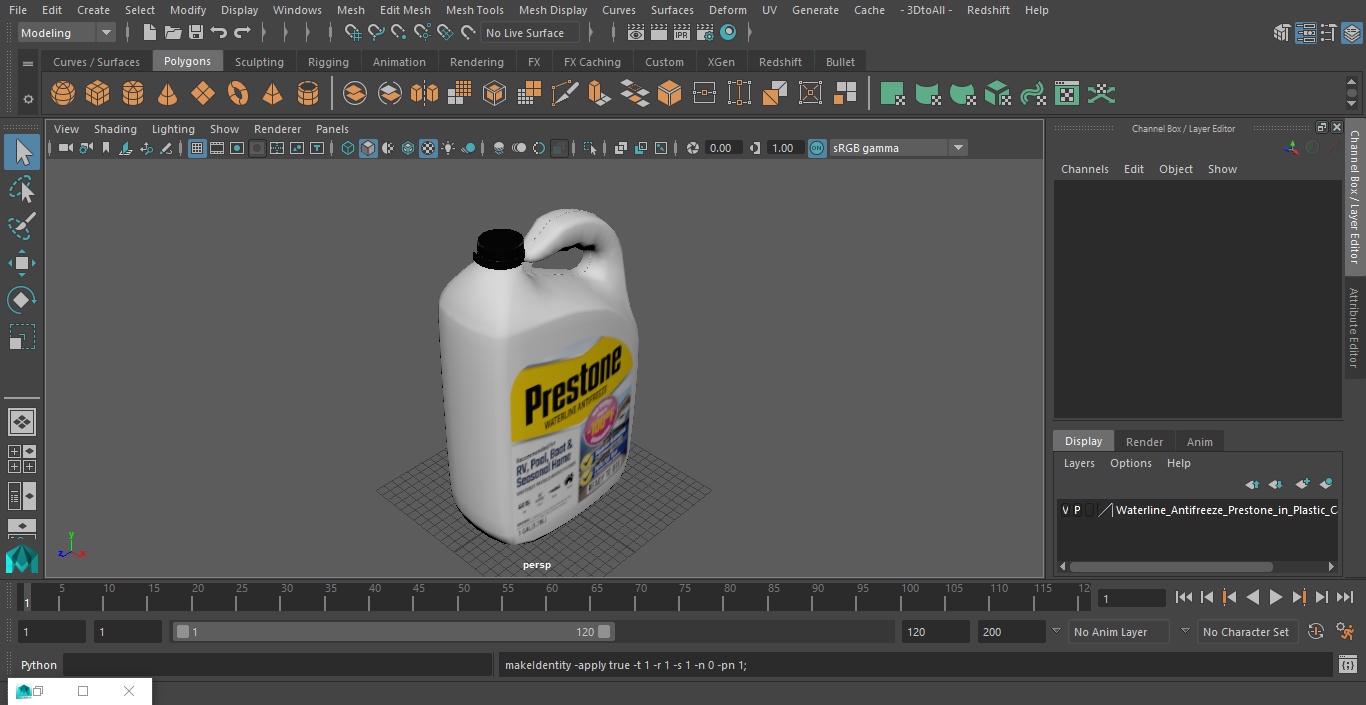Click the Mirror shelf icon
Screen dimensions: 1366x705
click(x=424, y=94)
